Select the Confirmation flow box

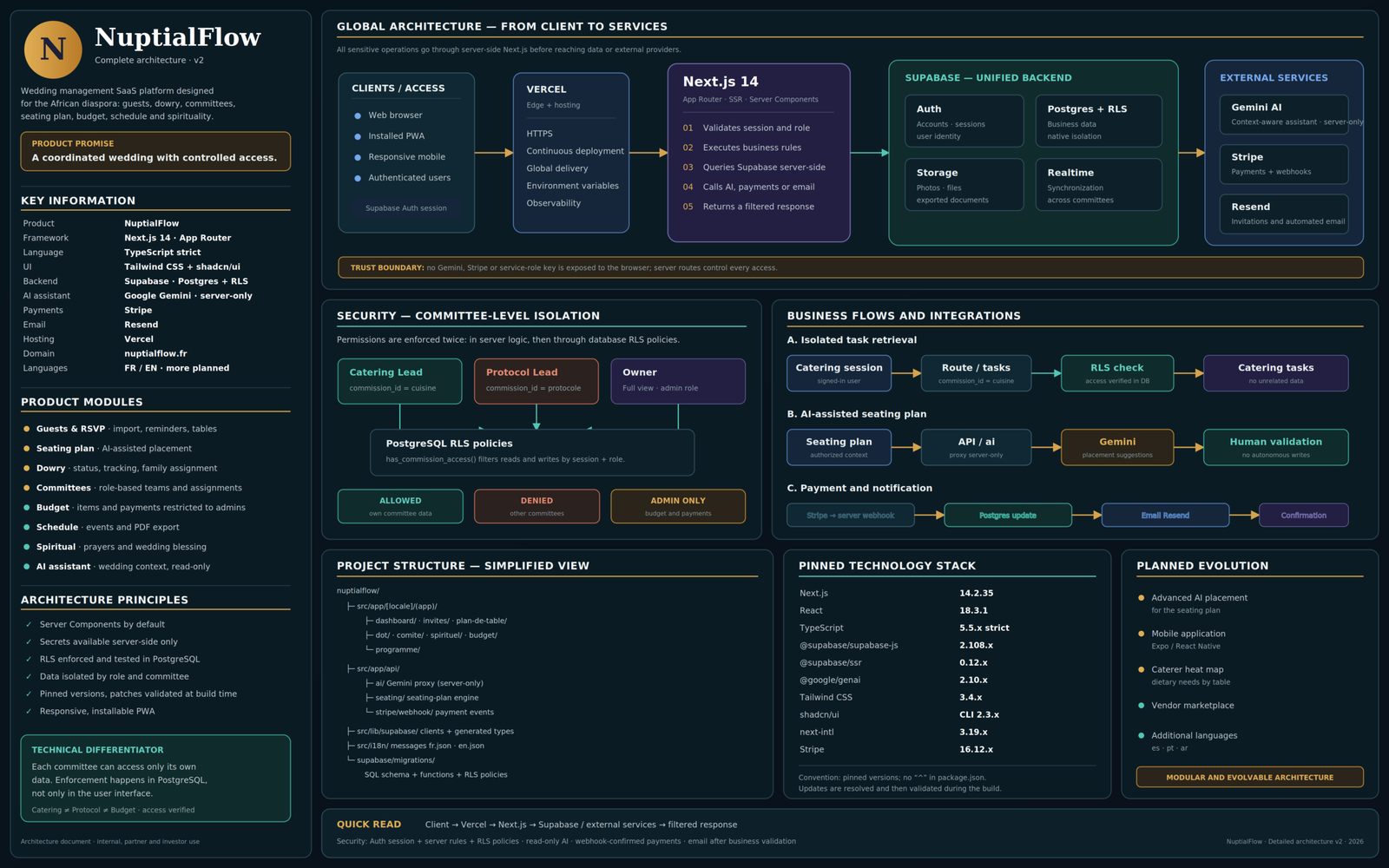[1304, 516]
